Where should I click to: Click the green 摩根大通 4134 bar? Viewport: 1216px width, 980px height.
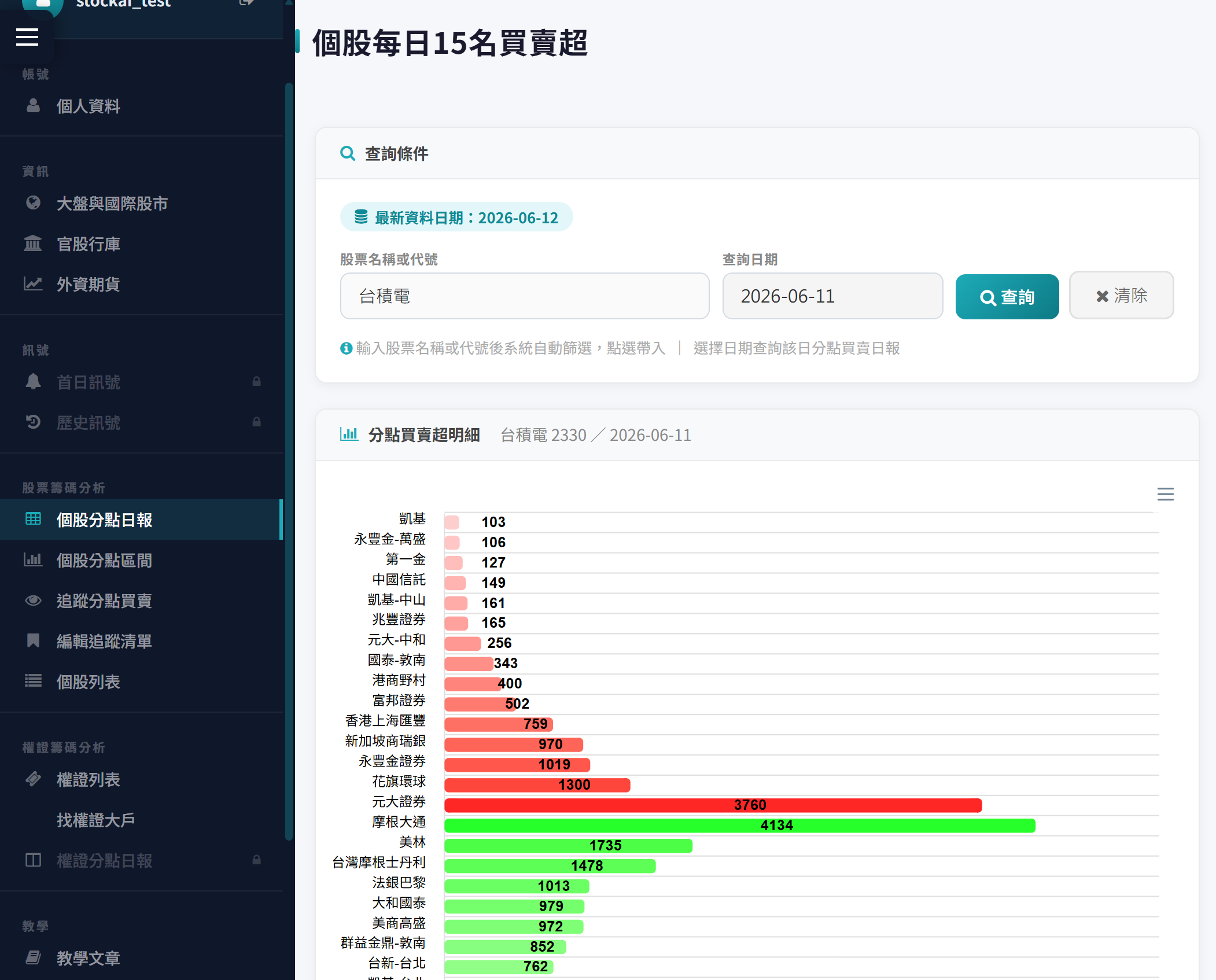pos(739,825)
